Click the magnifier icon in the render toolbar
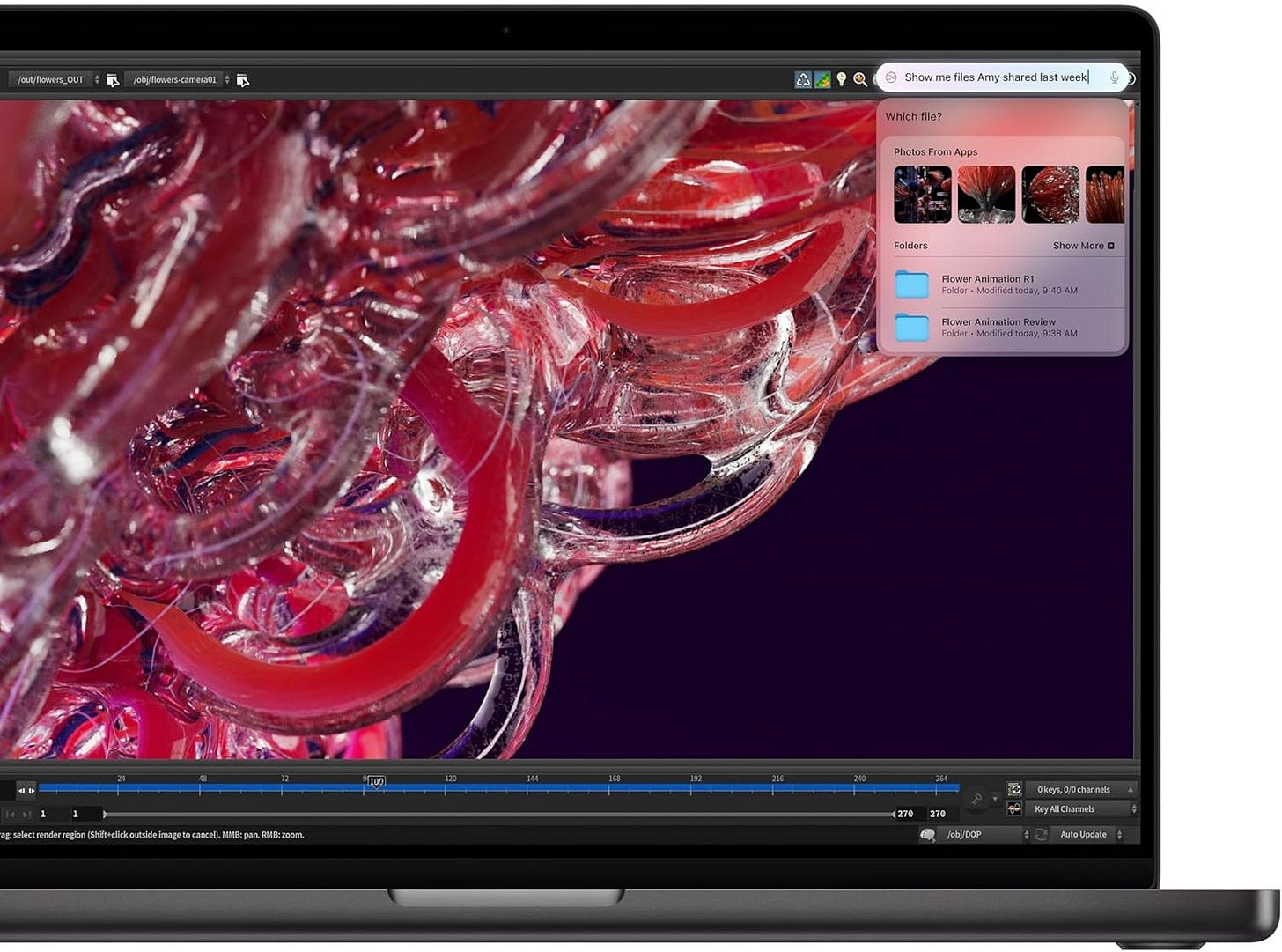This screenshot has height=952, width=1282. tap(860, 79)
